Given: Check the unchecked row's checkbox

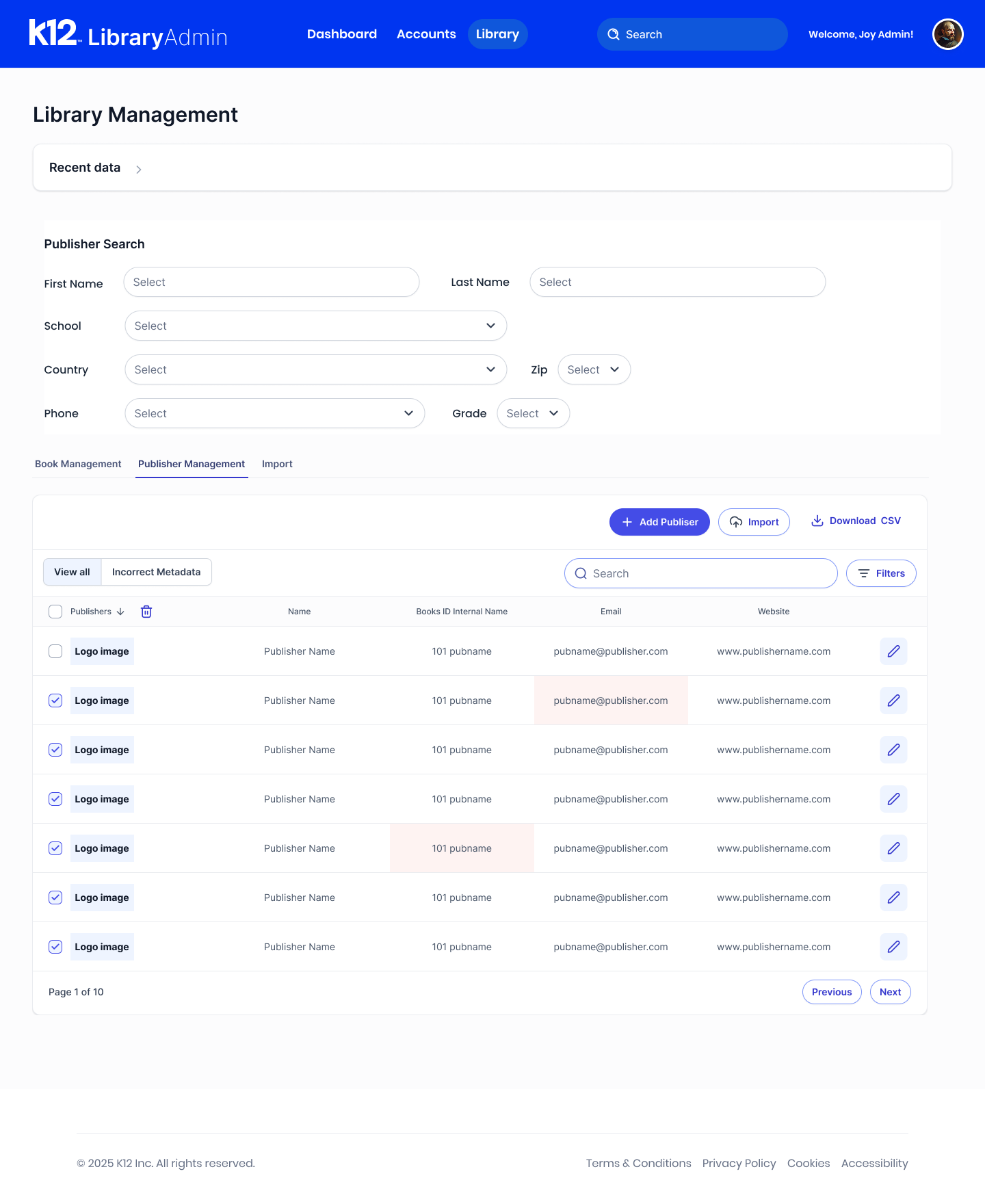Looking at the screenshot, I should click(x=55, y=651).
